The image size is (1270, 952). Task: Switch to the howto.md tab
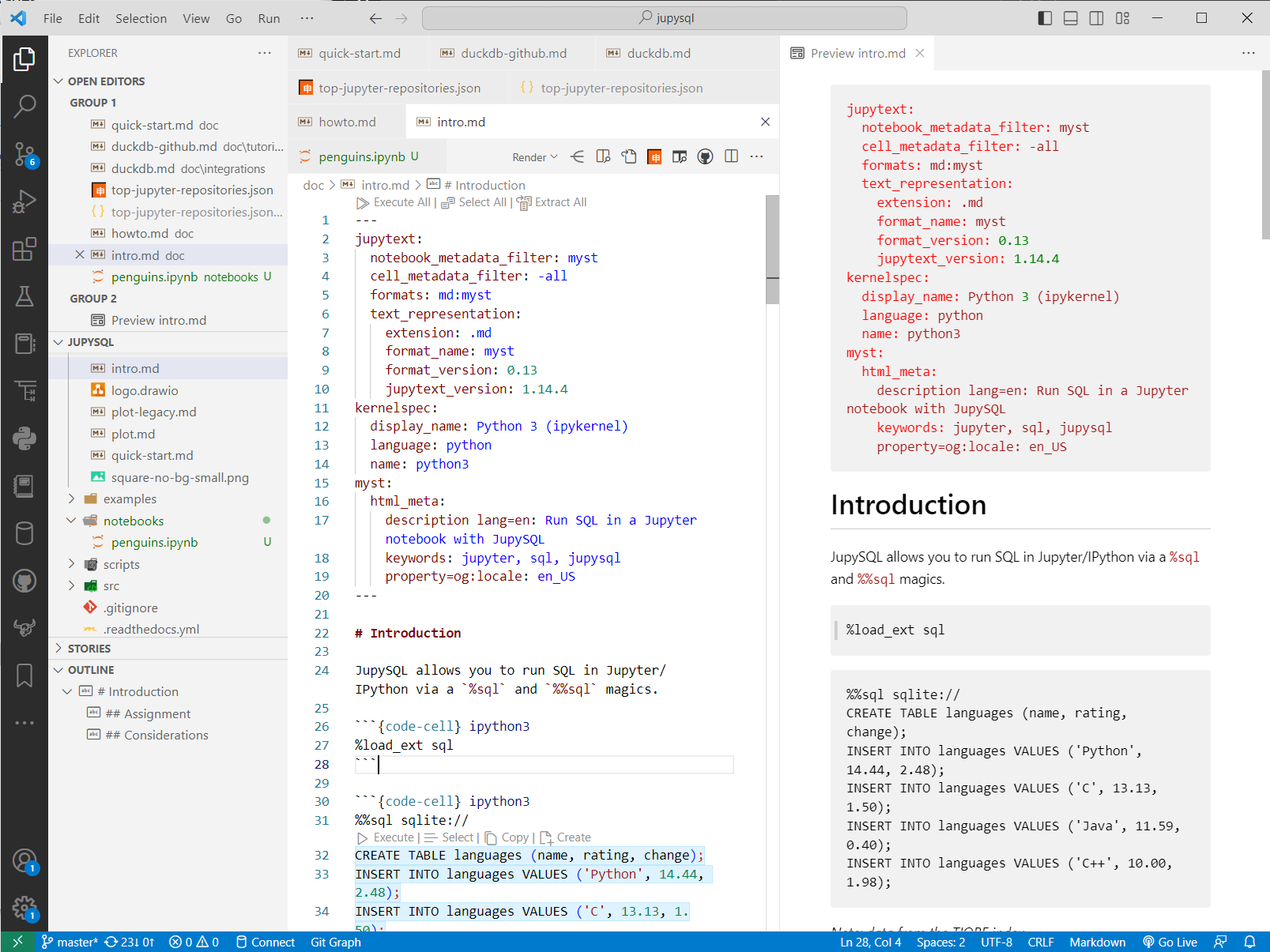click(x=346, y=122)
